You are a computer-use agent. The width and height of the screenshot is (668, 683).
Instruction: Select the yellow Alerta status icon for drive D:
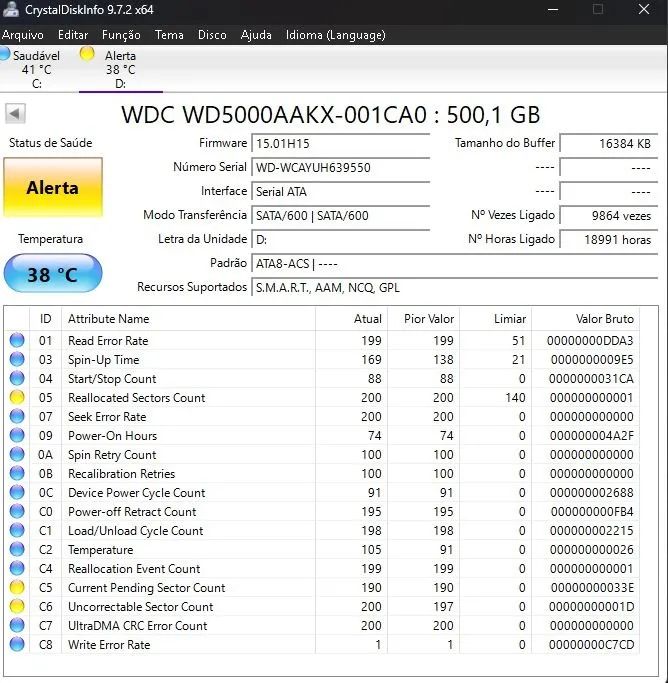coord(87,54)
